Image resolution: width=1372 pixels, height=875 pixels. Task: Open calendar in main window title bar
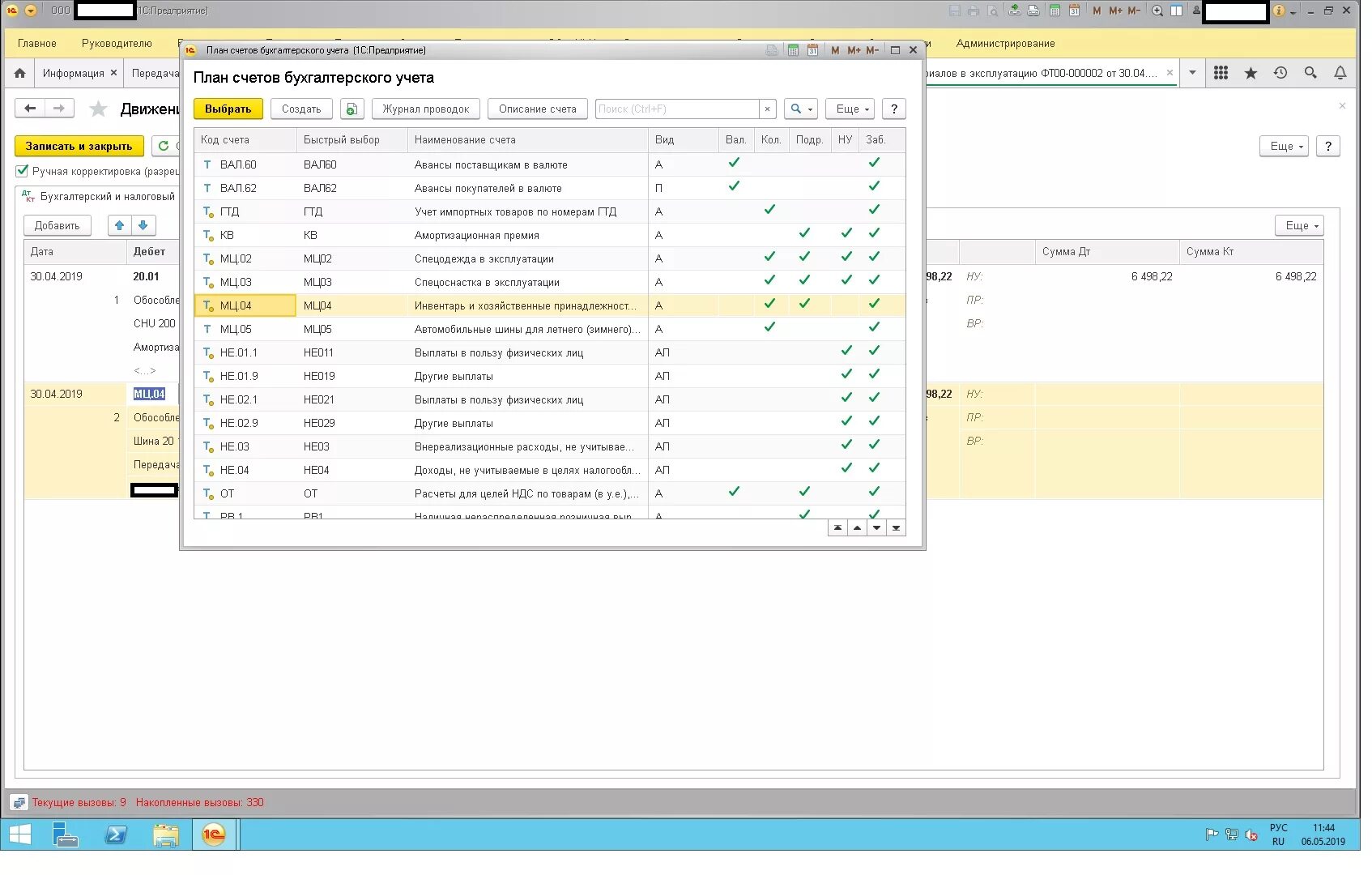point(1074,11)
